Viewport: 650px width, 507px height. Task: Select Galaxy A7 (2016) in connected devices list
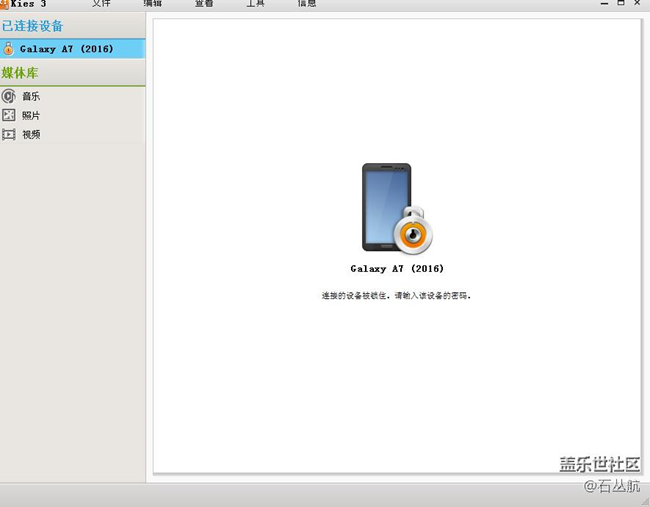(66, 48)
